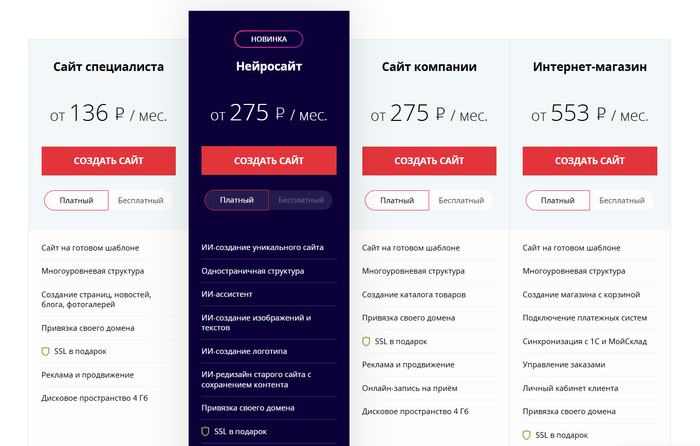Switch Сайт специалиста plan to Бесплатный
The image size is (700, 446).
(x=141, y=200)
